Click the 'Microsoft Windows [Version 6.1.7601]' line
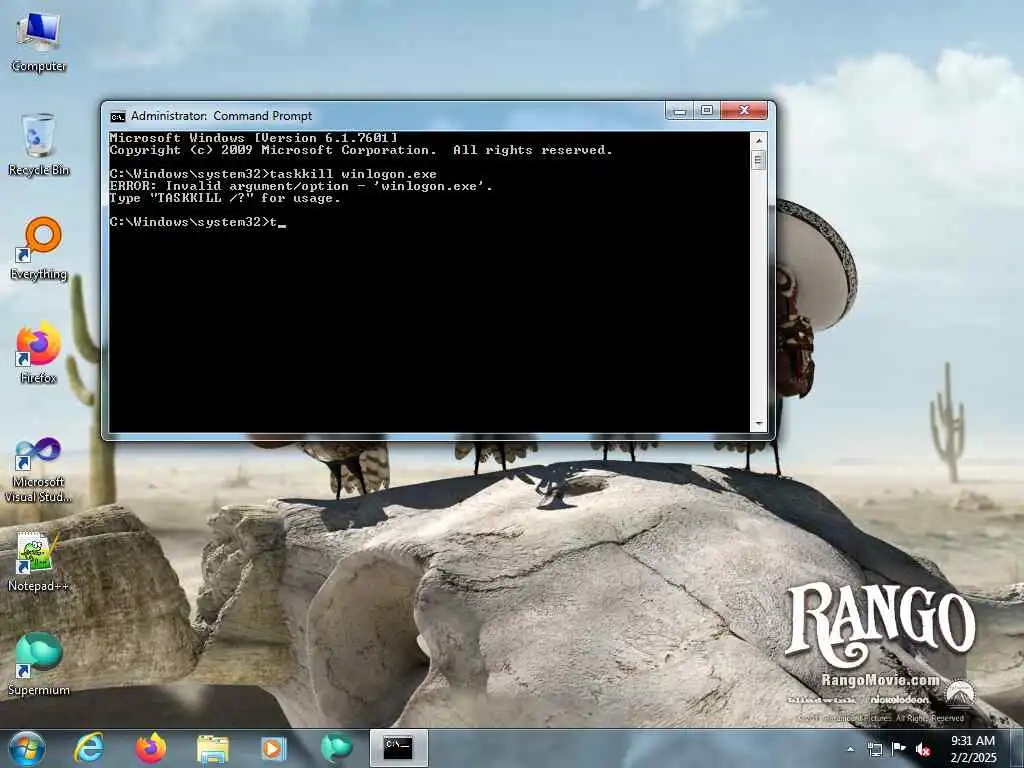Viewport: 1024px width, 768px height. pyautogui.click(x=253, y=138)
